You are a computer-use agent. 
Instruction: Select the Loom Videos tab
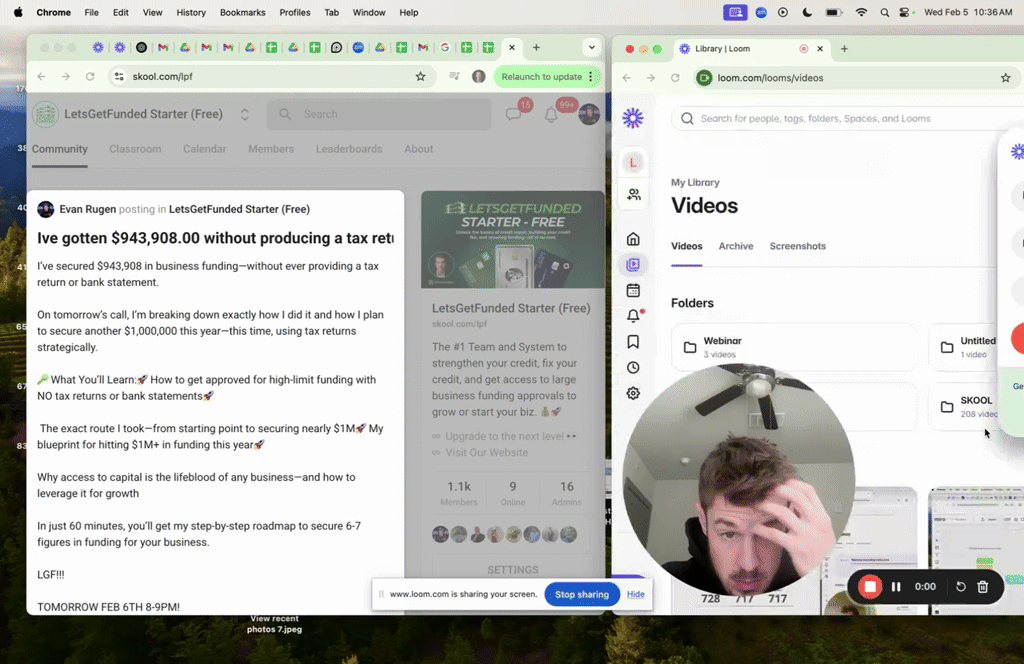pos(686,246)
